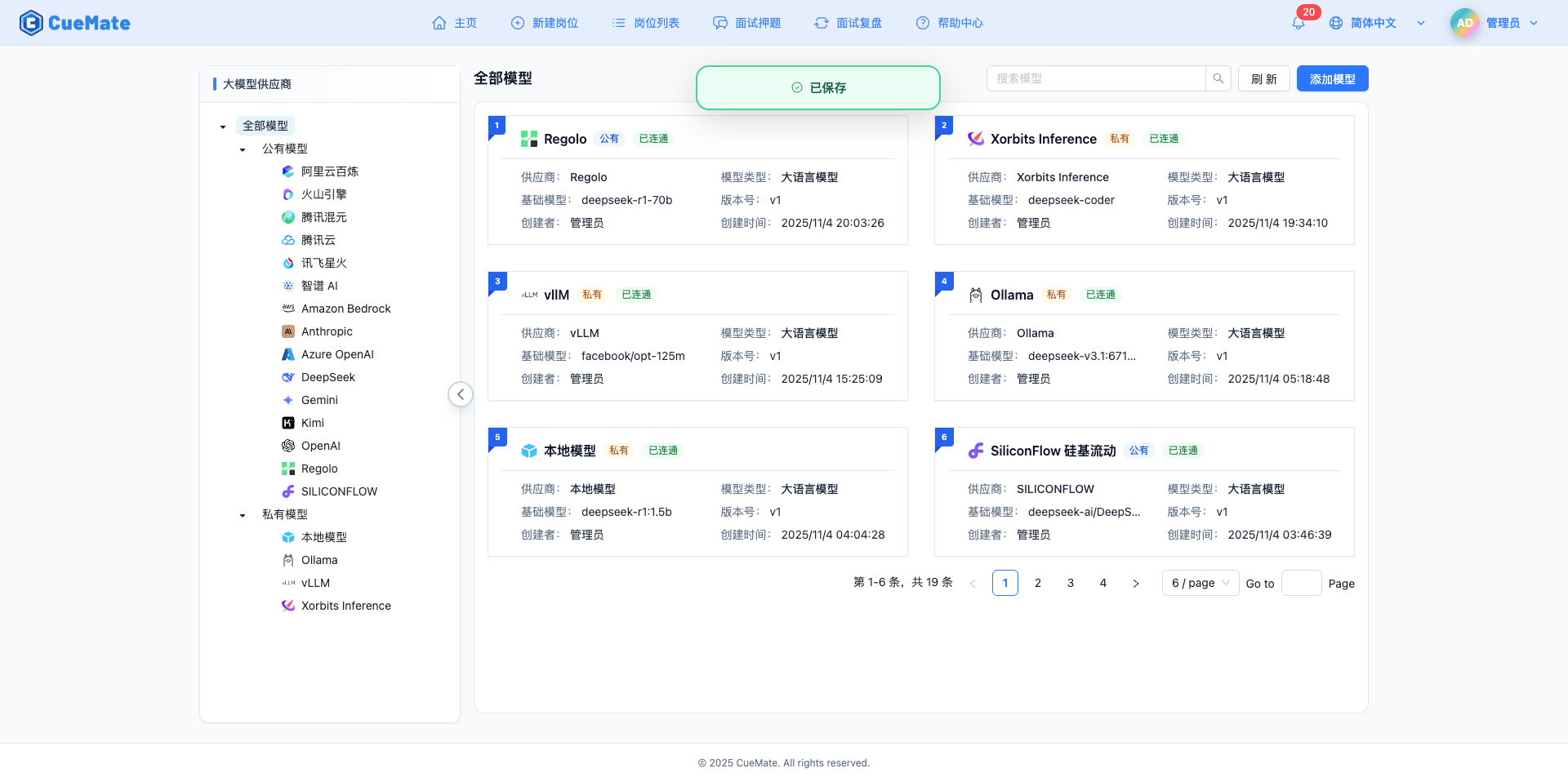Click the 添加模型 button

tap(1332, 78)
